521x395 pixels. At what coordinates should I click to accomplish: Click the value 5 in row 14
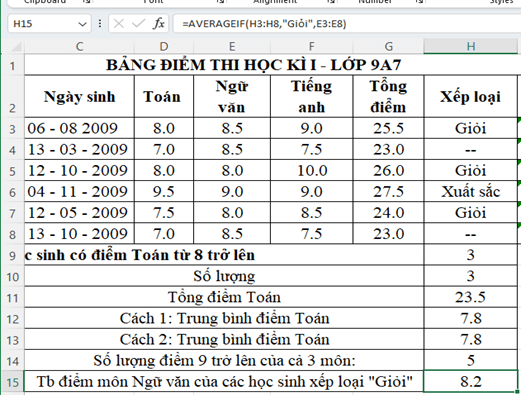click(x=470, y=360)
